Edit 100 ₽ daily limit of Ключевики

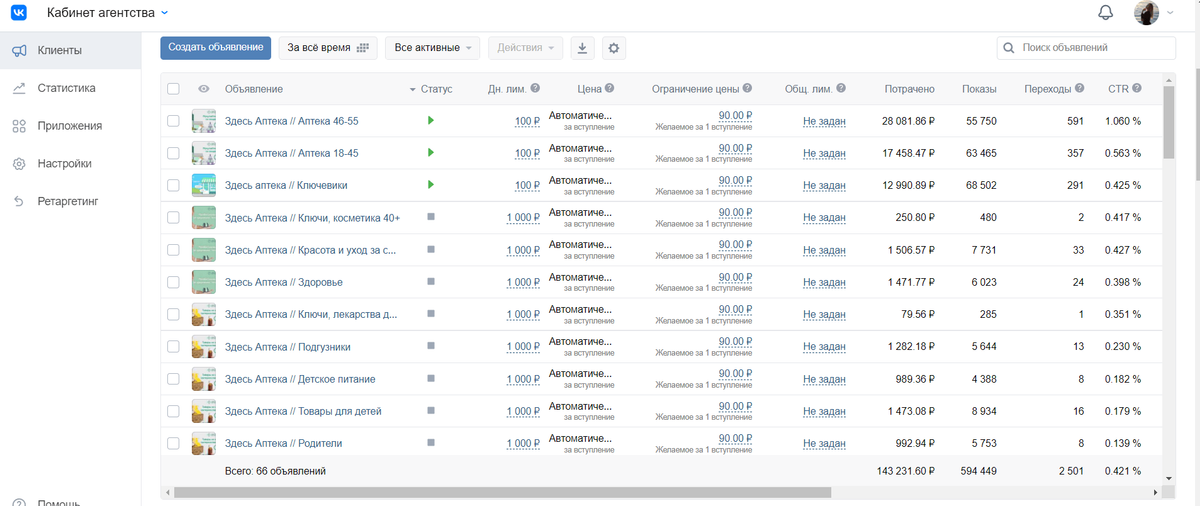pos(527,186)
